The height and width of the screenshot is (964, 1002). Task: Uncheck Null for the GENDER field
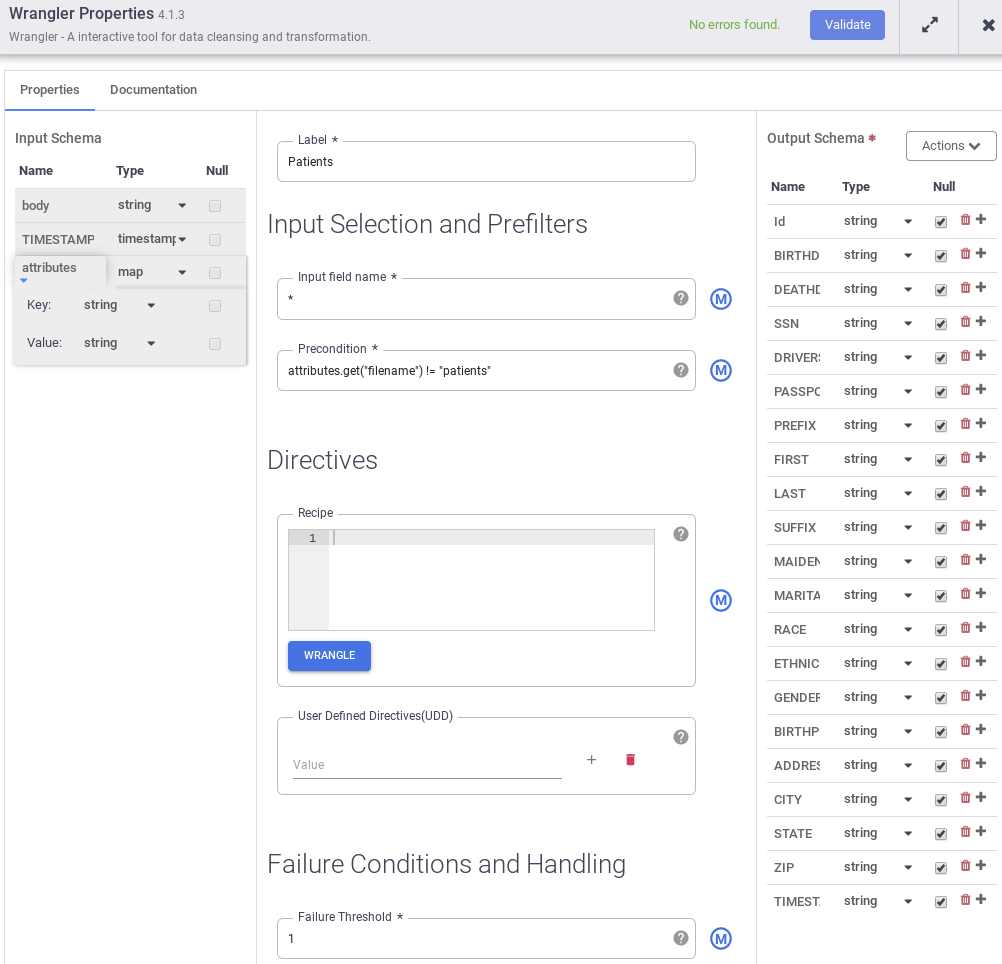pos(940,698)
